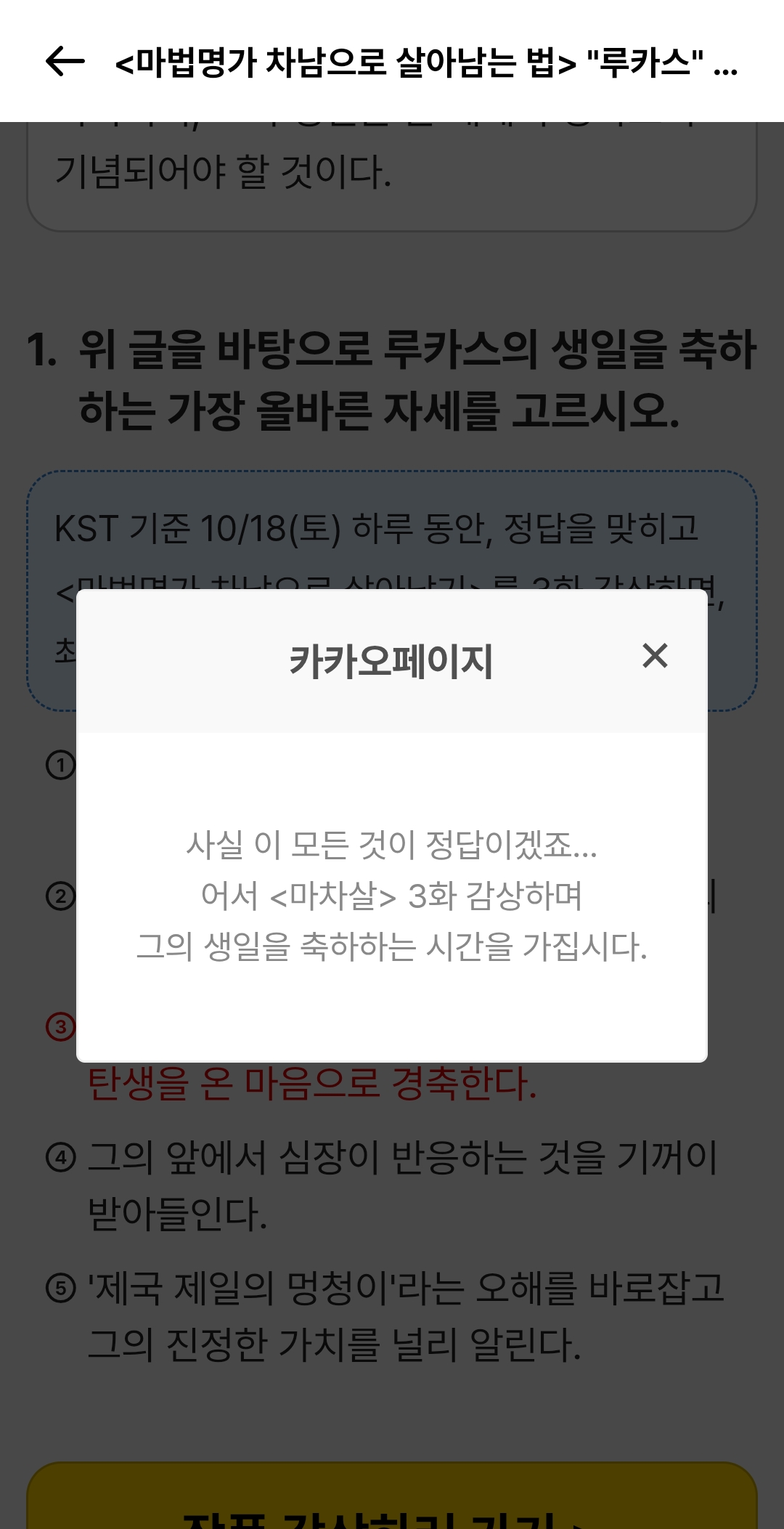Tap popup line 어서 <마차살> 3화 감상하며
Screen dimensions: 784x1529
point(391,896)
